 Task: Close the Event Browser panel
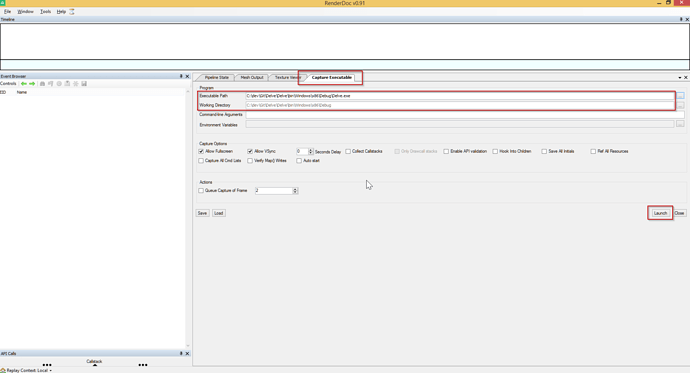(x=187, y=76)
